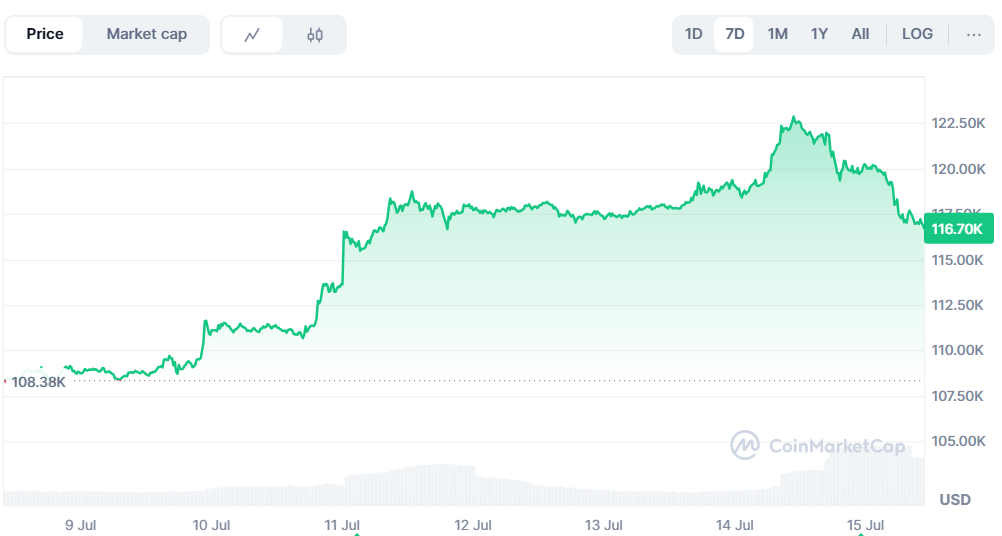
Task: Click the 122.50K price axis label
Action: [957, 123]
